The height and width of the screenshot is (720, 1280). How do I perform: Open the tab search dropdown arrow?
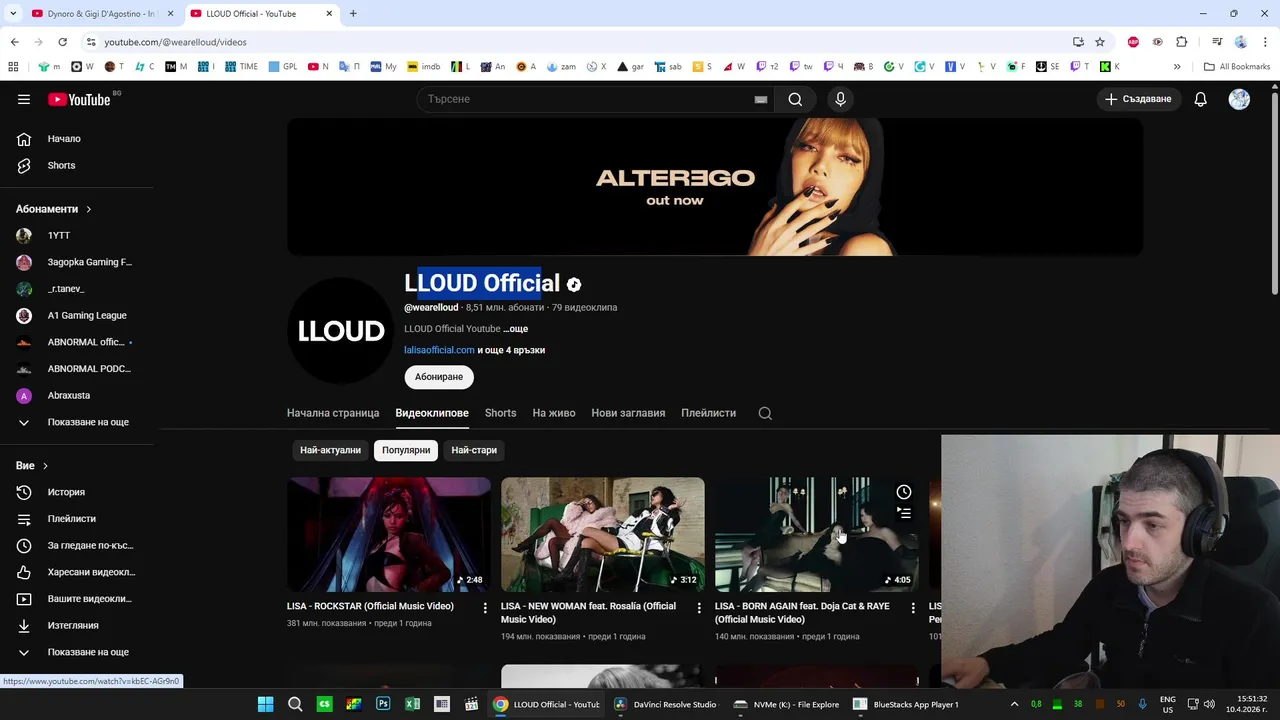pyautogui.click(x=13, y=14)
